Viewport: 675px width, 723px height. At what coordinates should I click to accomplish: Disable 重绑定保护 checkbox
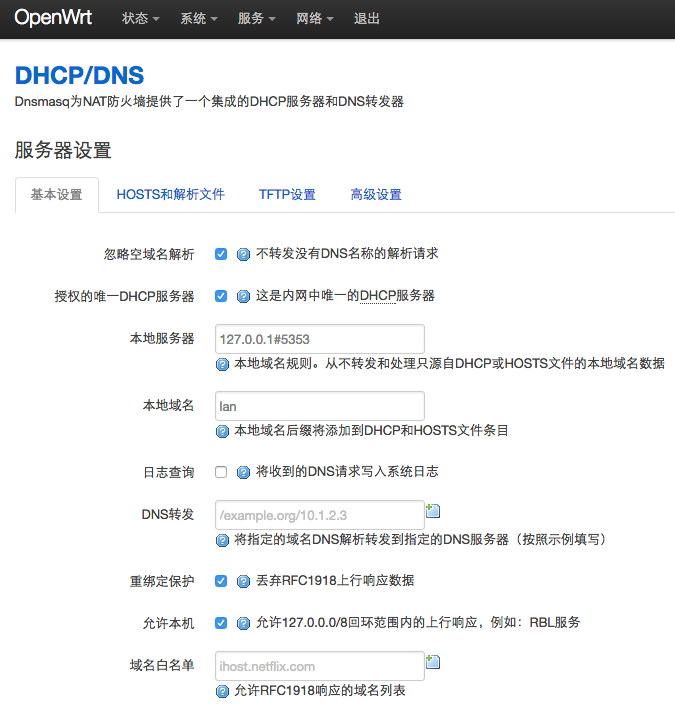(221, 581)
